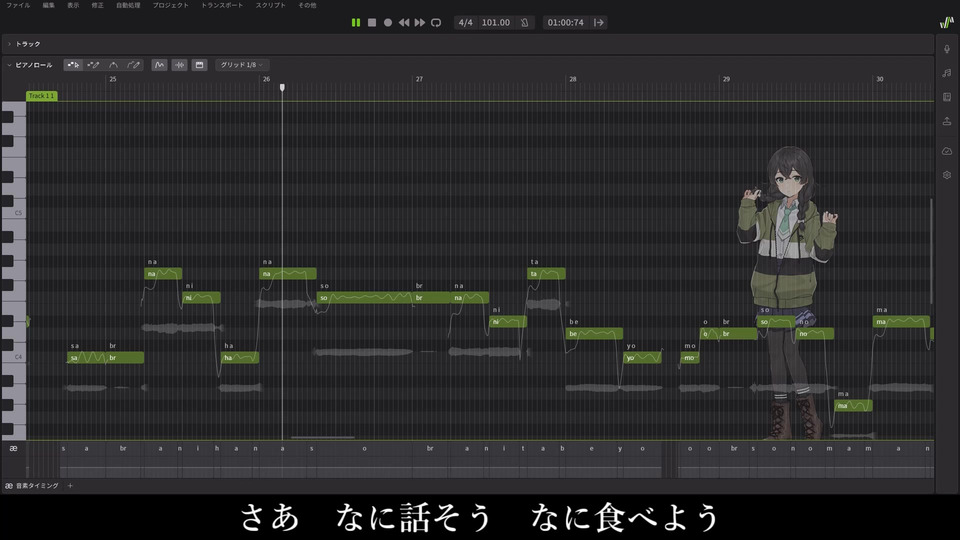
Task: Open the 表示 menu
Action: 73,5
